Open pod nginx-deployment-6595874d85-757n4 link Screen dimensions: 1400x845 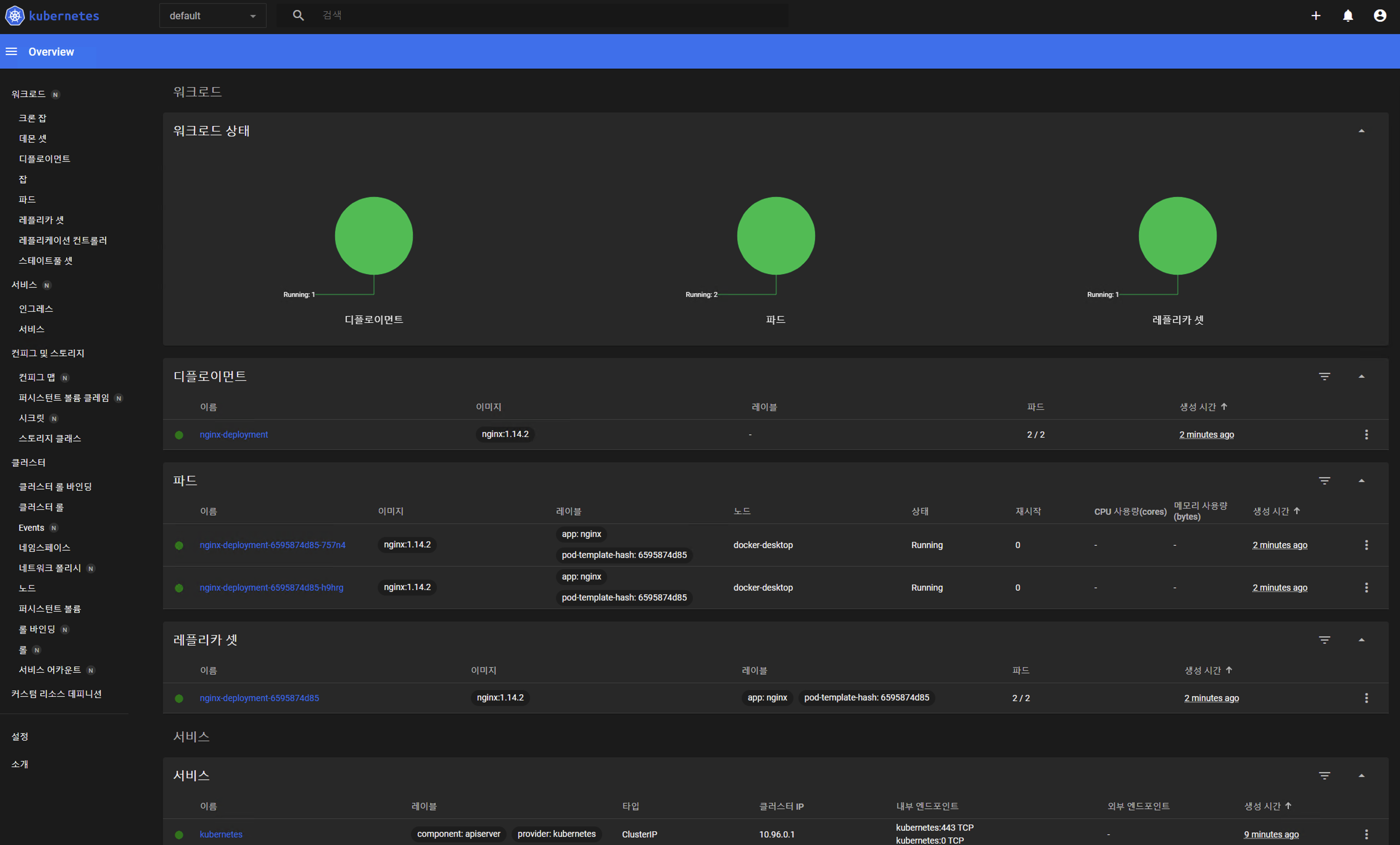pyautogui.click(x=272, y=545)
